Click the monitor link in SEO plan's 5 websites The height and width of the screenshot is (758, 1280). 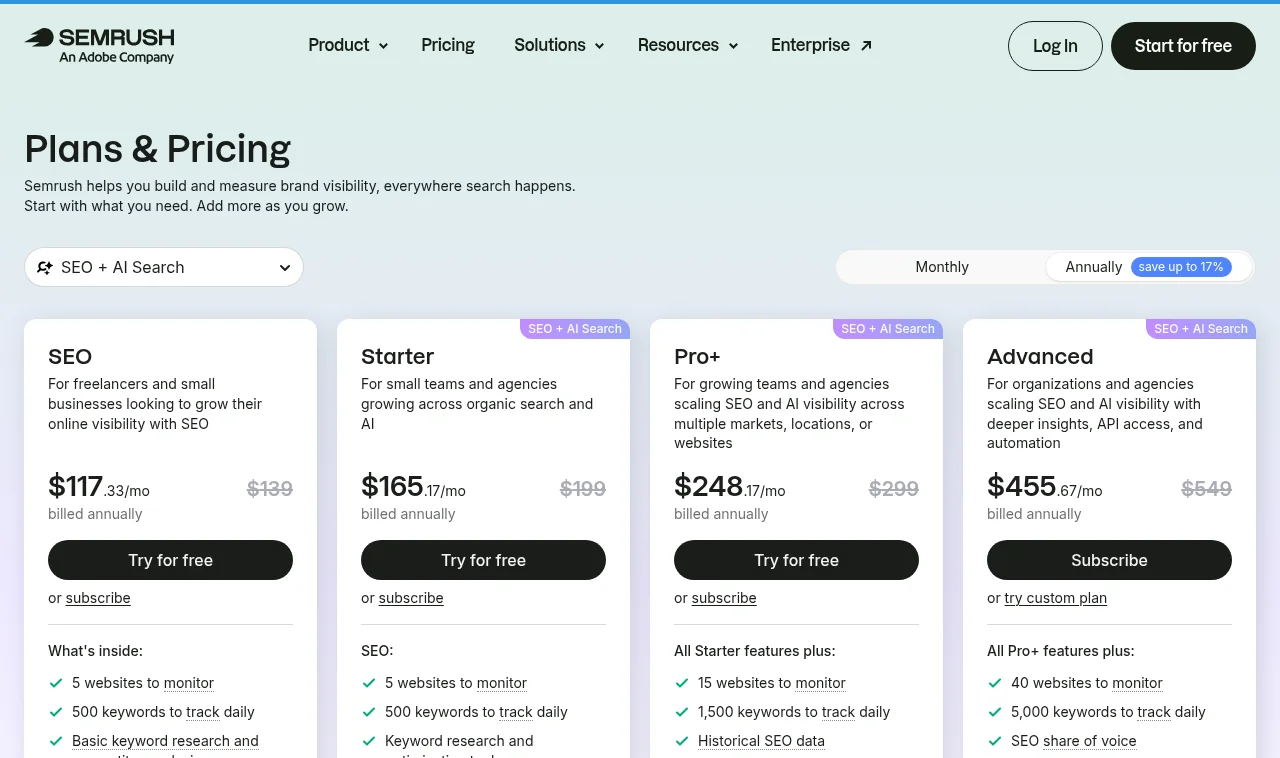coord(189,683)
